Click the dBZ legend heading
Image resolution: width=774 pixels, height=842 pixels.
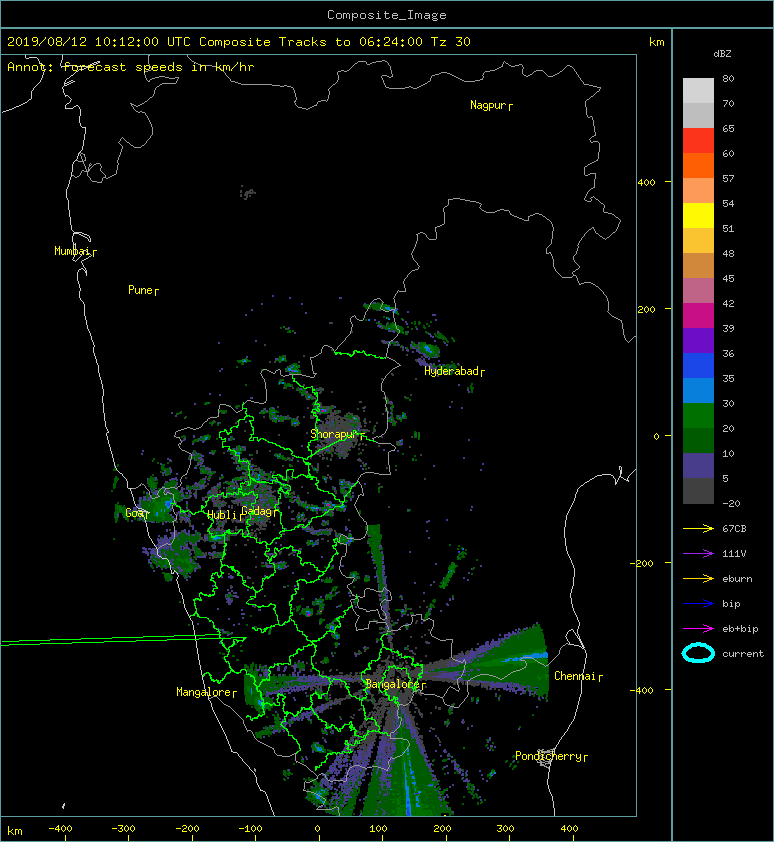(x=722, y=54)
